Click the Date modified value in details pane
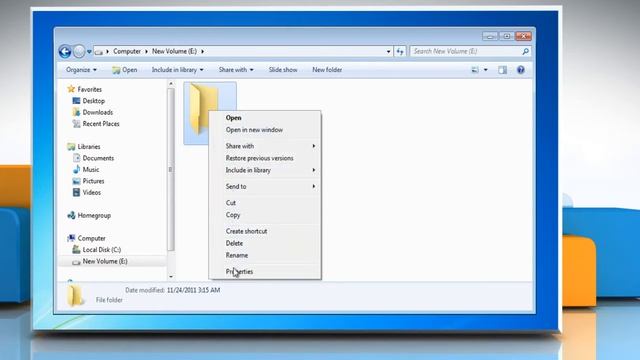The width and height of the screenshot is (640, 360). point(193,290)
